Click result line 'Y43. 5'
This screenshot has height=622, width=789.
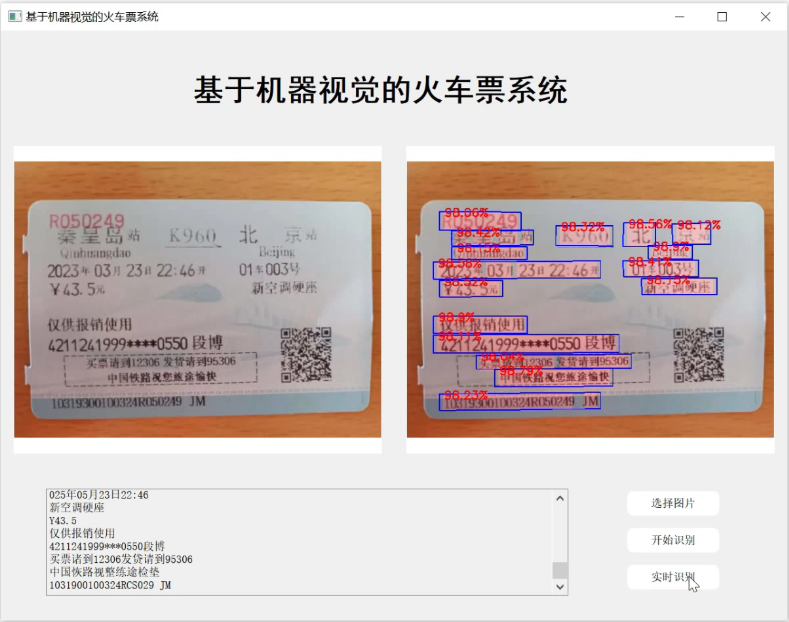pos(63,520)
